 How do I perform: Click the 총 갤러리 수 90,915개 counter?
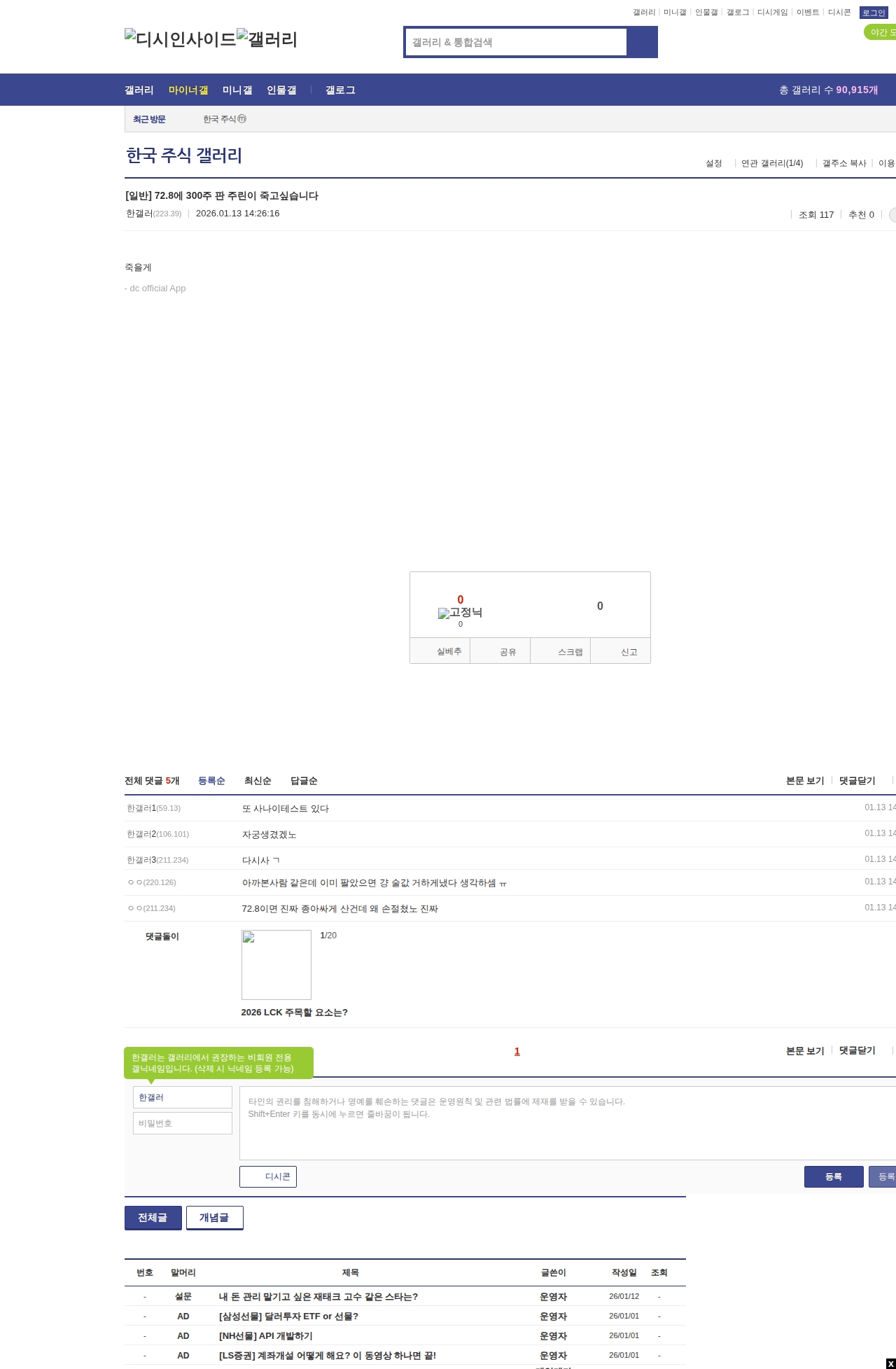829,90
